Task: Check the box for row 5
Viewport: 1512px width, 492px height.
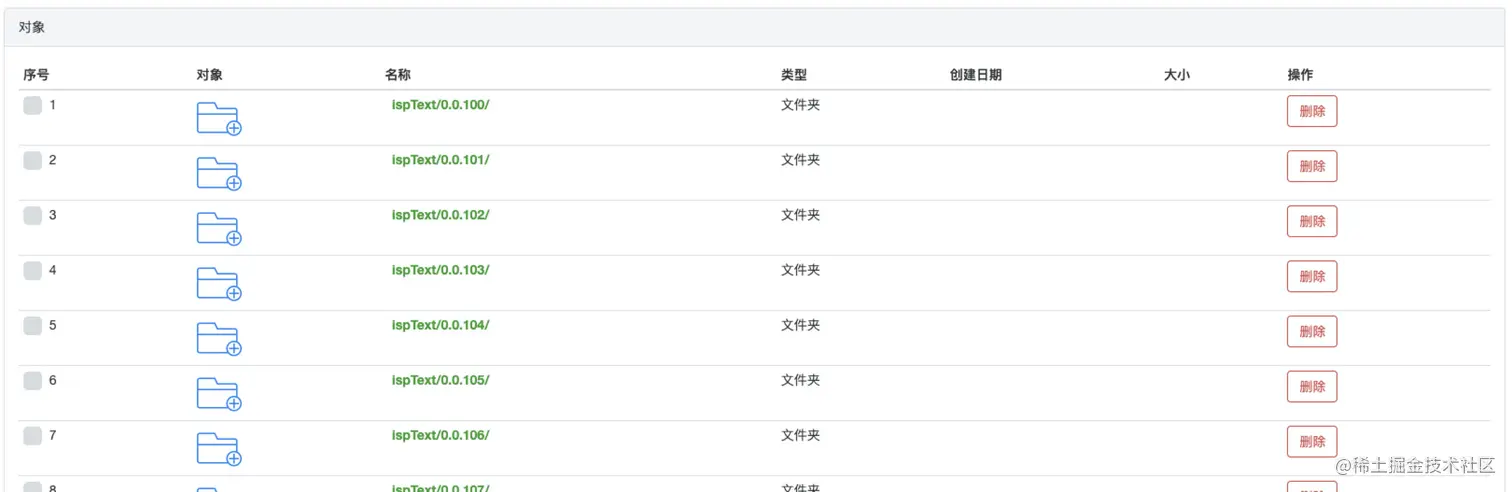Action: (x=33, y=325)
